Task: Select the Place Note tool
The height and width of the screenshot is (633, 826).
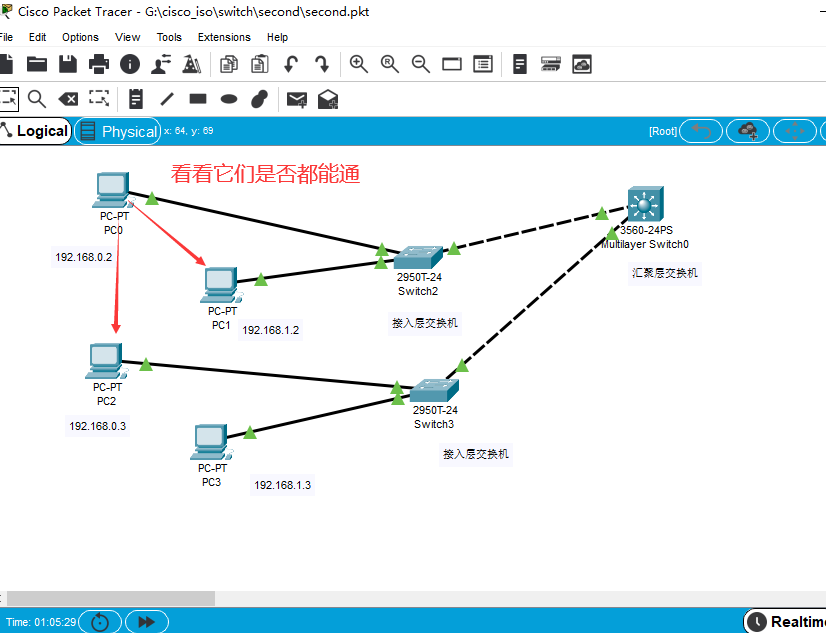Action: (136, 99)
